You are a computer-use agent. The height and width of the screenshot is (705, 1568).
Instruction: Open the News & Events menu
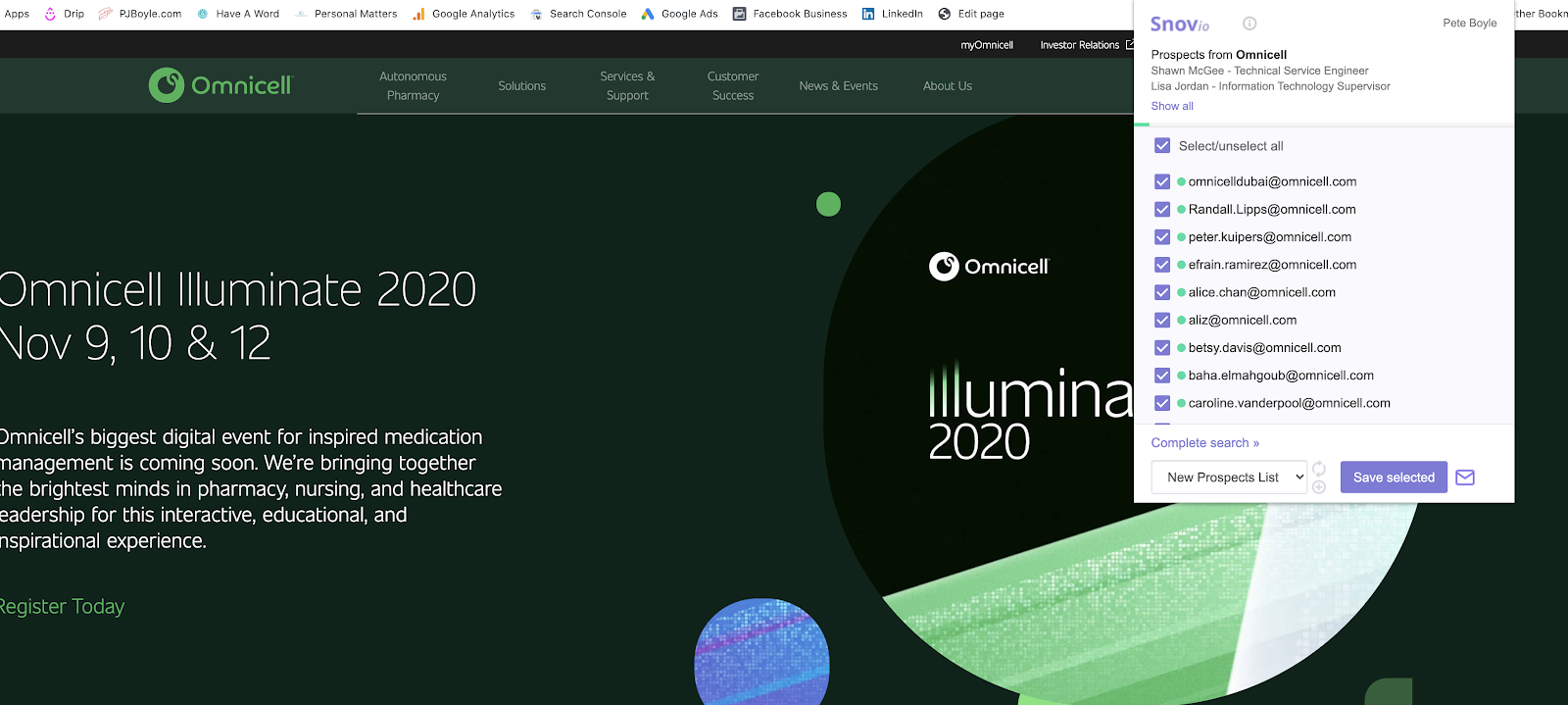click(838, 85)
